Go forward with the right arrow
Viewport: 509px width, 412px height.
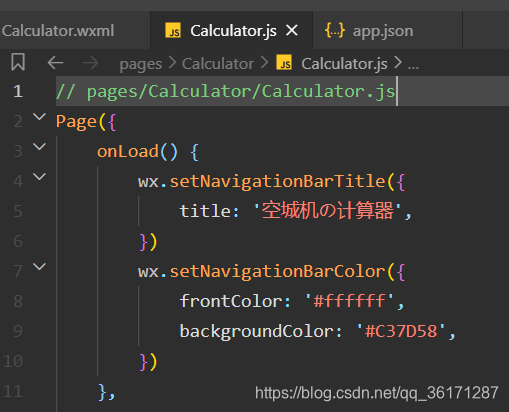[90, 63]
